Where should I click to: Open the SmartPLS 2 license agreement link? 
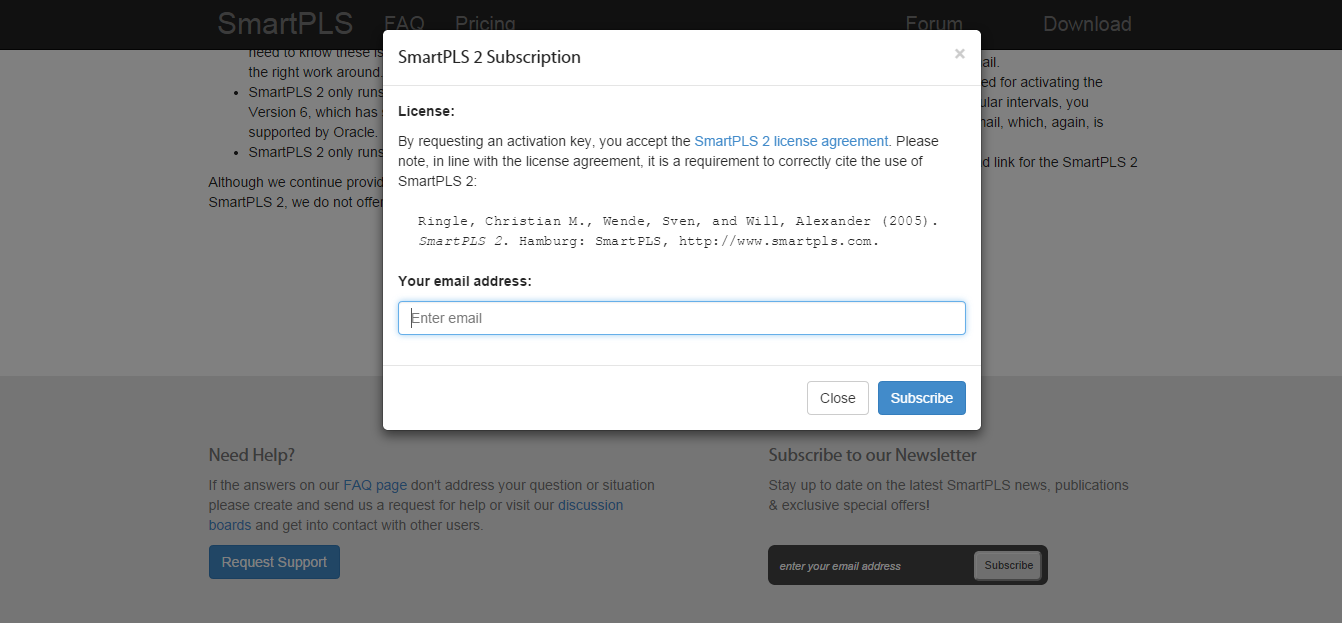[x=791, y=141]
